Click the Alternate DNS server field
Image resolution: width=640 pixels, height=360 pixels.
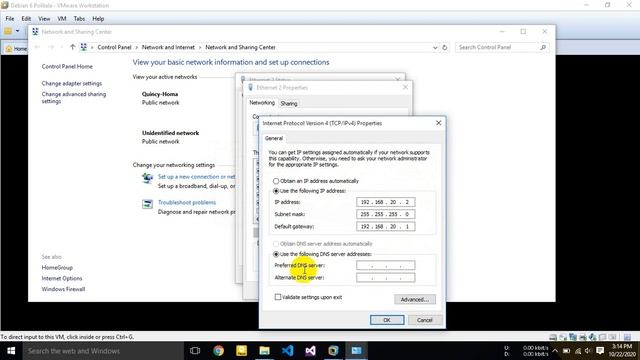(x=385, y=278)
